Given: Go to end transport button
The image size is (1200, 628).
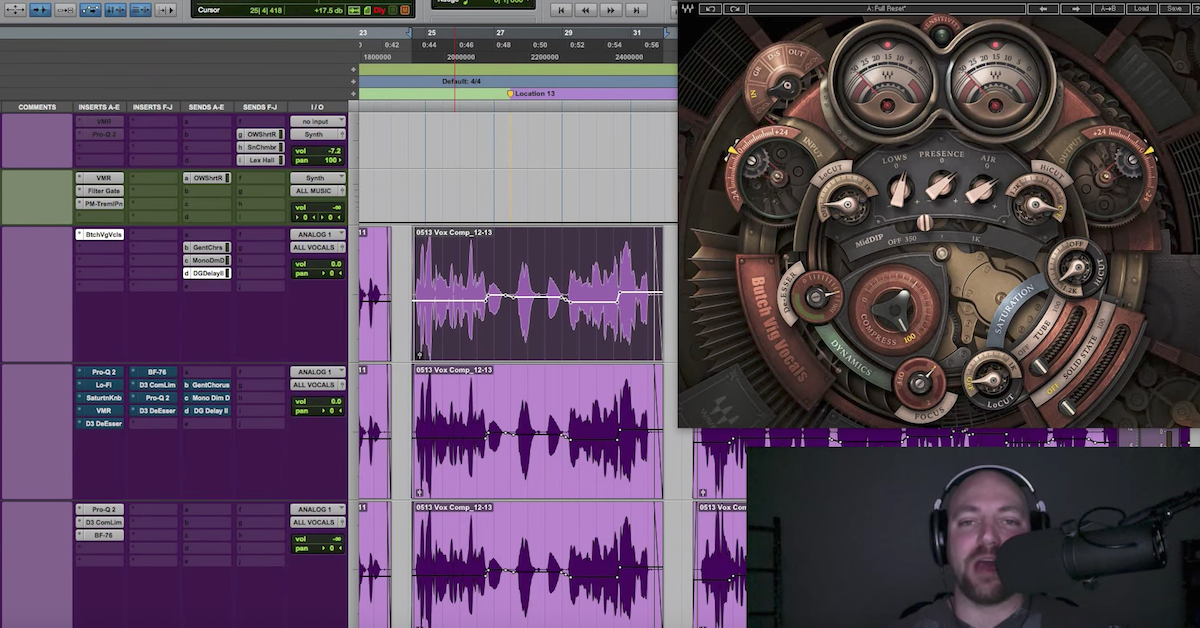Looking at the screenshot, I should [x=635, y=10].
